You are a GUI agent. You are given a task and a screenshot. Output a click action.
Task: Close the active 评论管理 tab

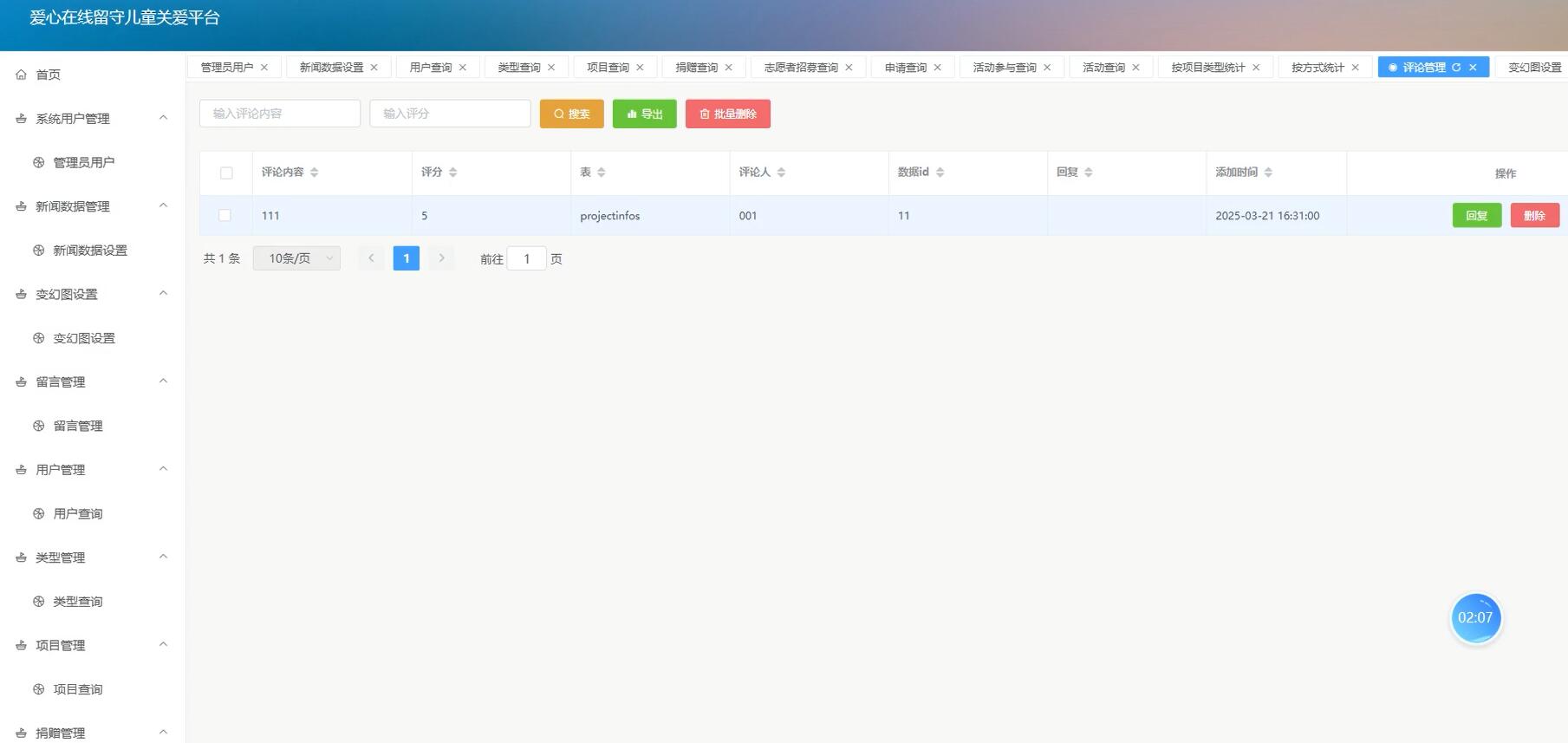(1473, 68)
